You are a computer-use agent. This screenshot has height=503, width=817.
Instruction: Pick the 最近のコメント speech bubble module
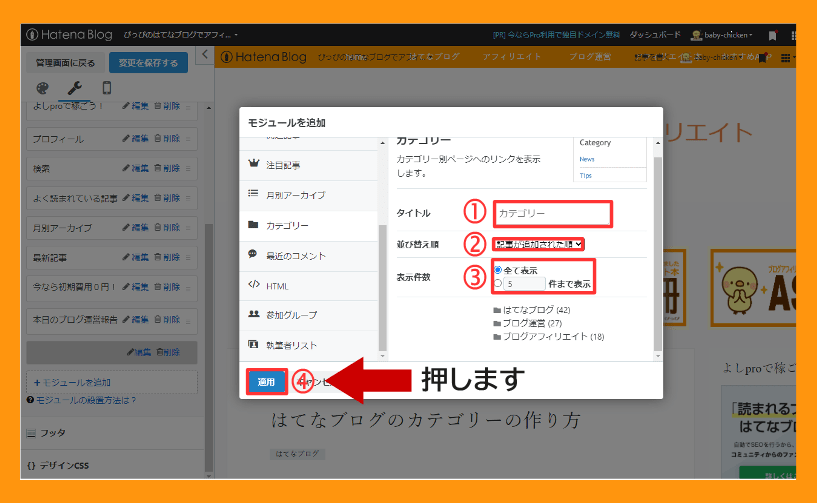click(x=308, y=256)
